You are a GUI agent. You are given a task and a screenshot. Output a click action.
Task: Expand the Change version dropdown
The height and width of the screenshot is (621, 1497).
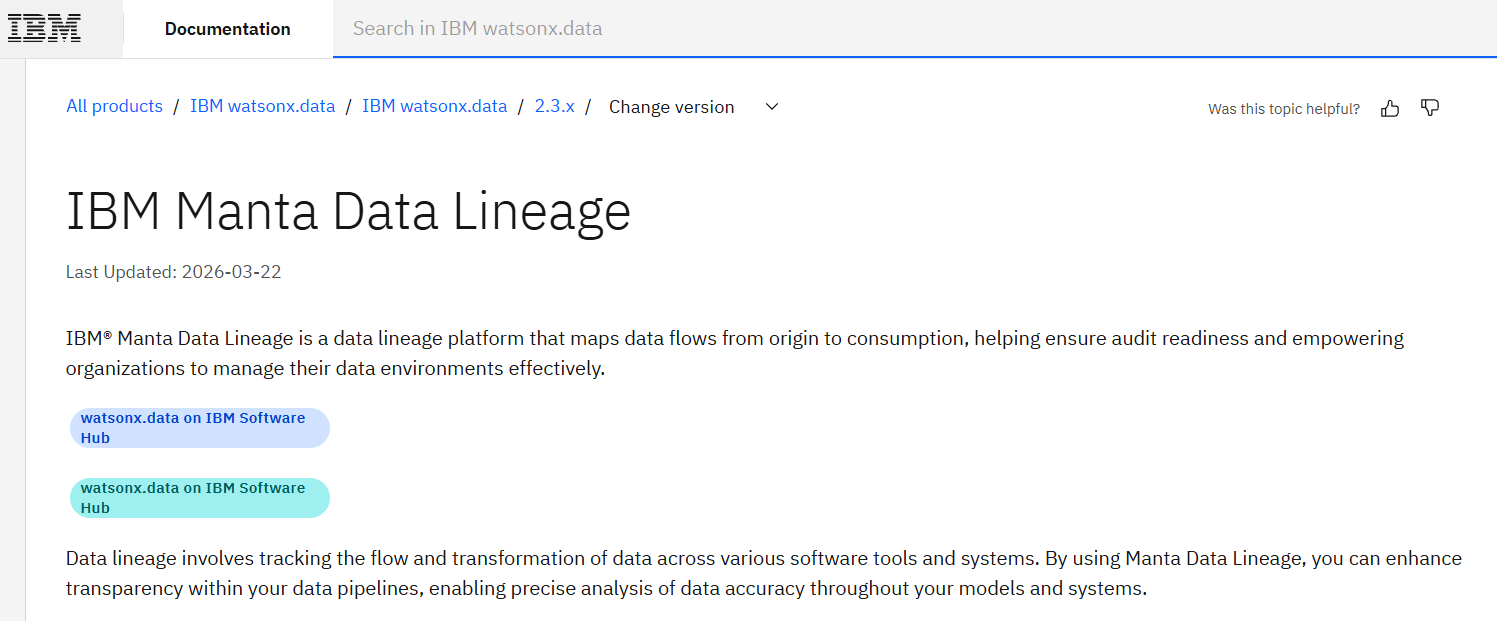(x=694, y=107)
